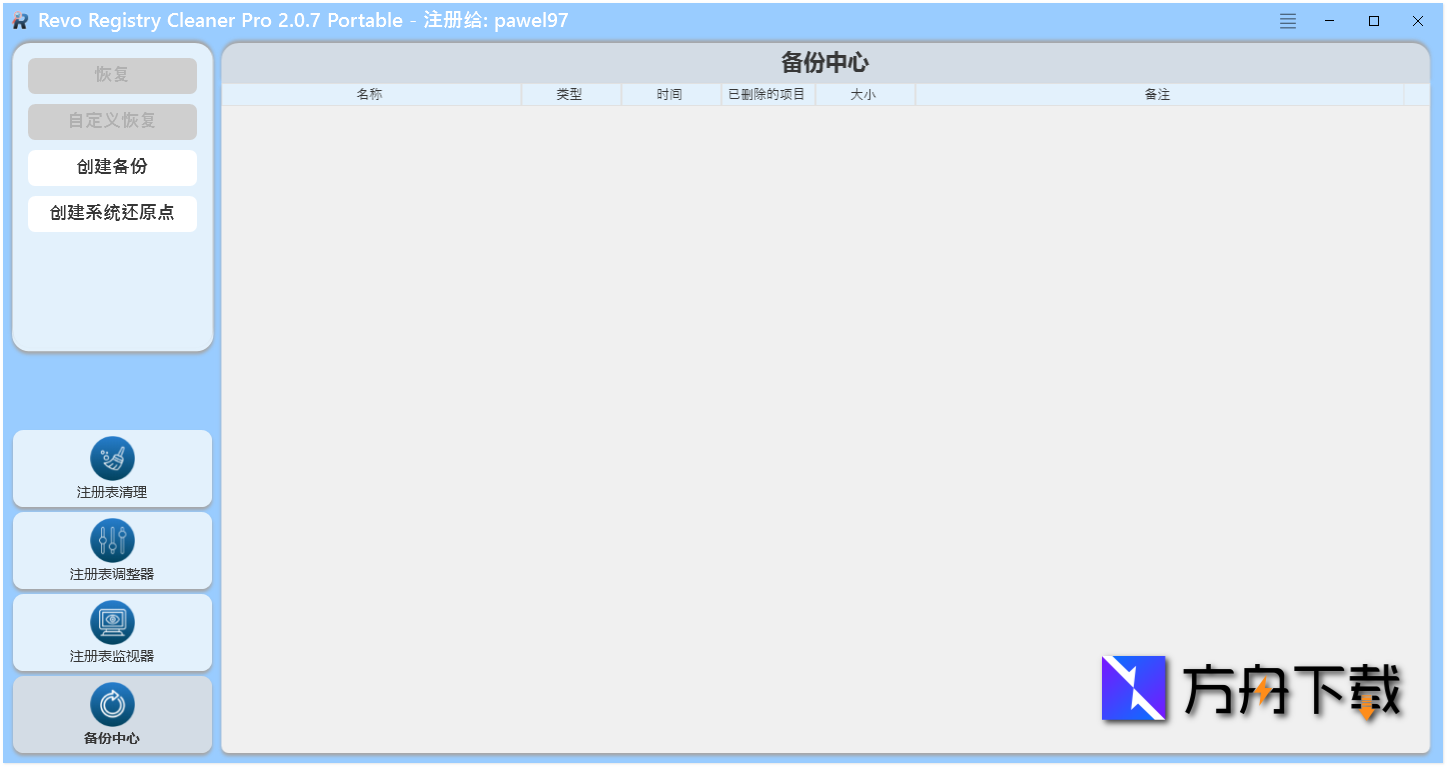Sort by the 已删除的项目 column

(x=768, y=94)
